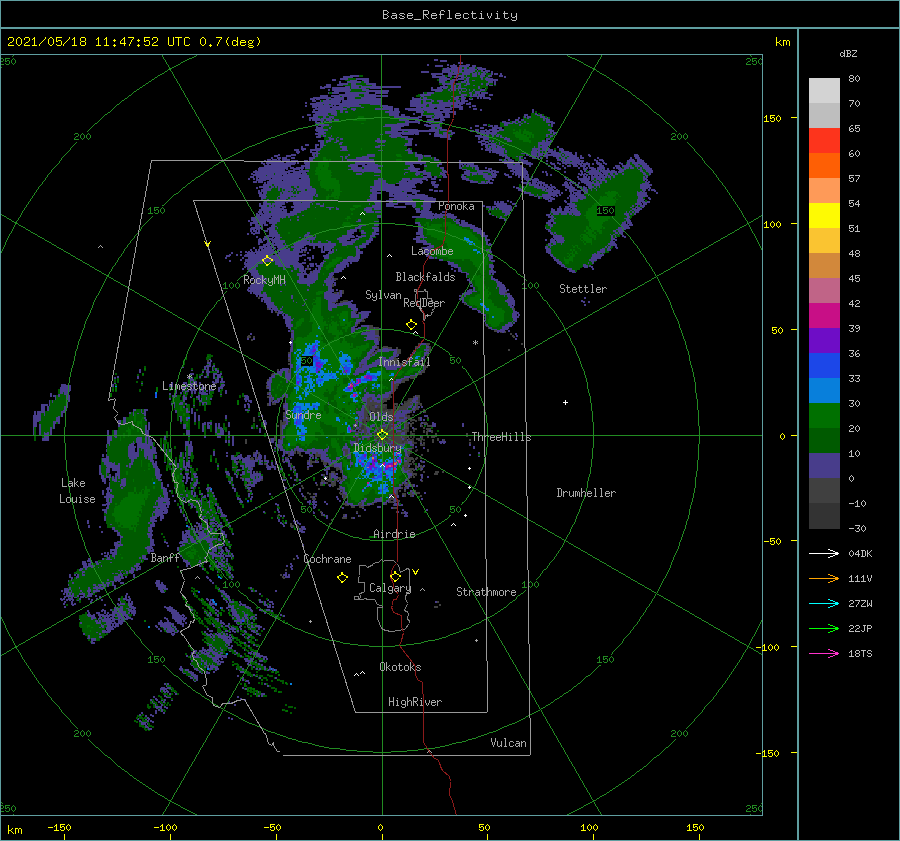The image size is (900, 841).
Task: Click the magenta 18TS arrow in legend
Action: 824,653
